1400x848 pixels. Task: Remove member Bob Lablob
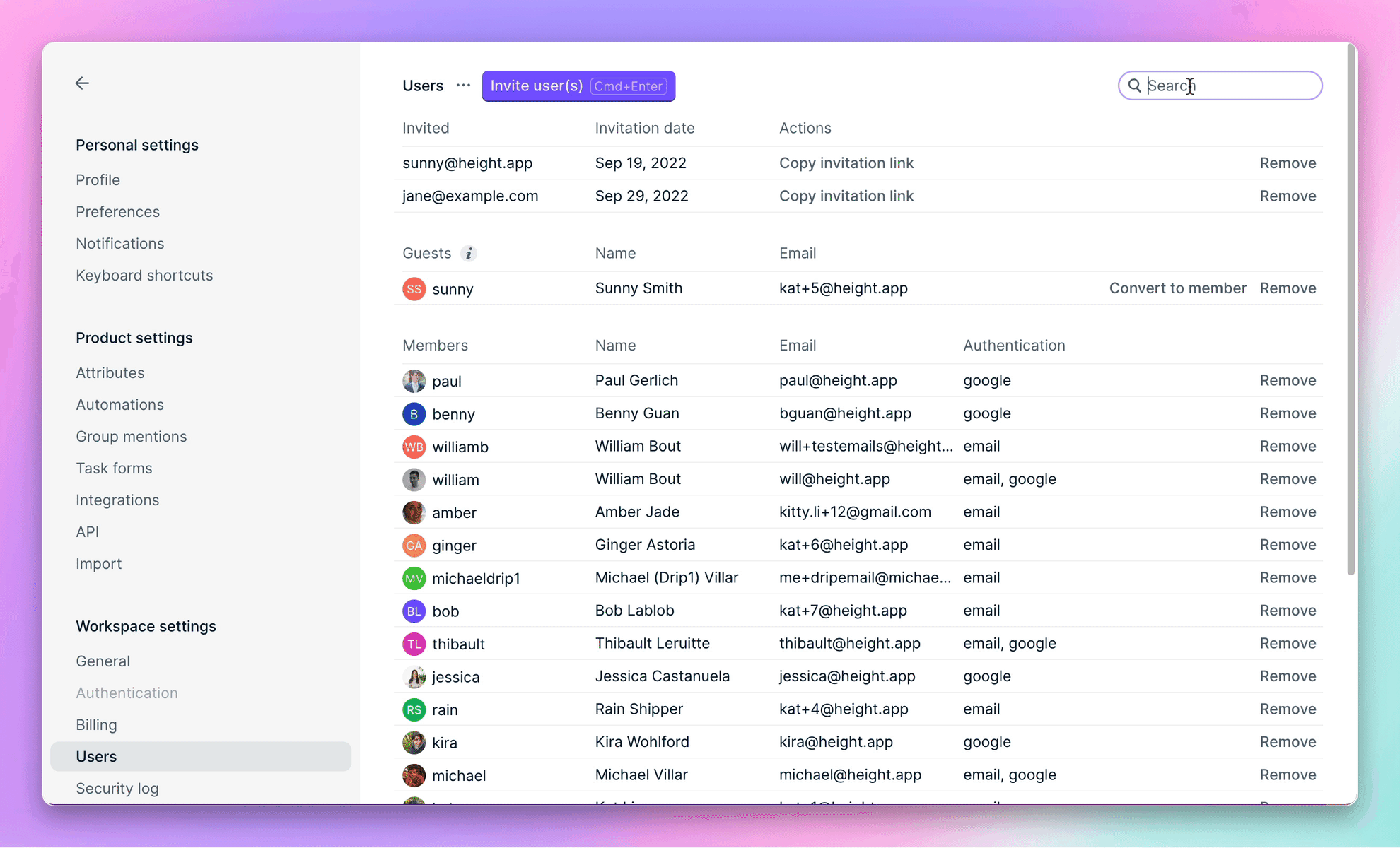[1288, 611]
